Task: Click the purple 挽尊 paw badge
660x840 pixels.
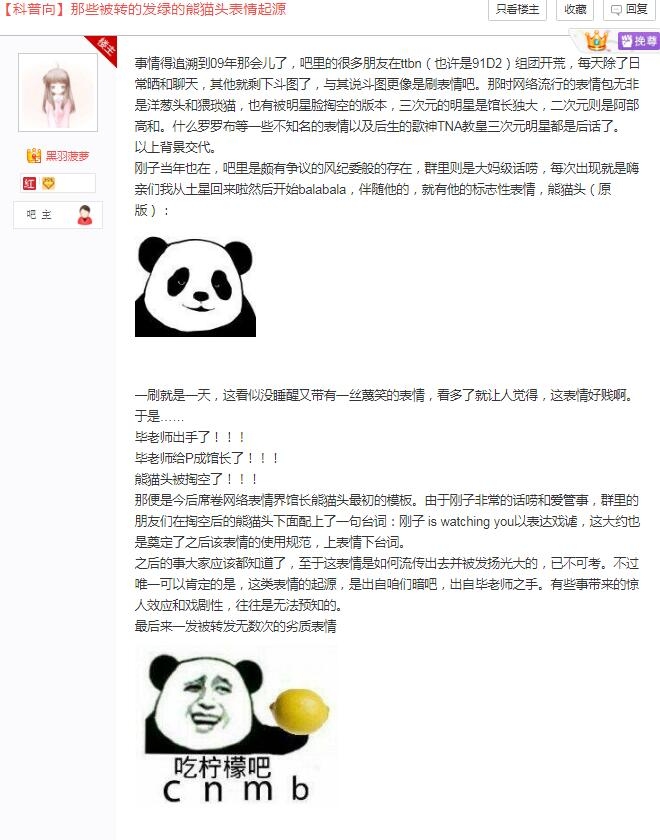Action: point(638,41)
